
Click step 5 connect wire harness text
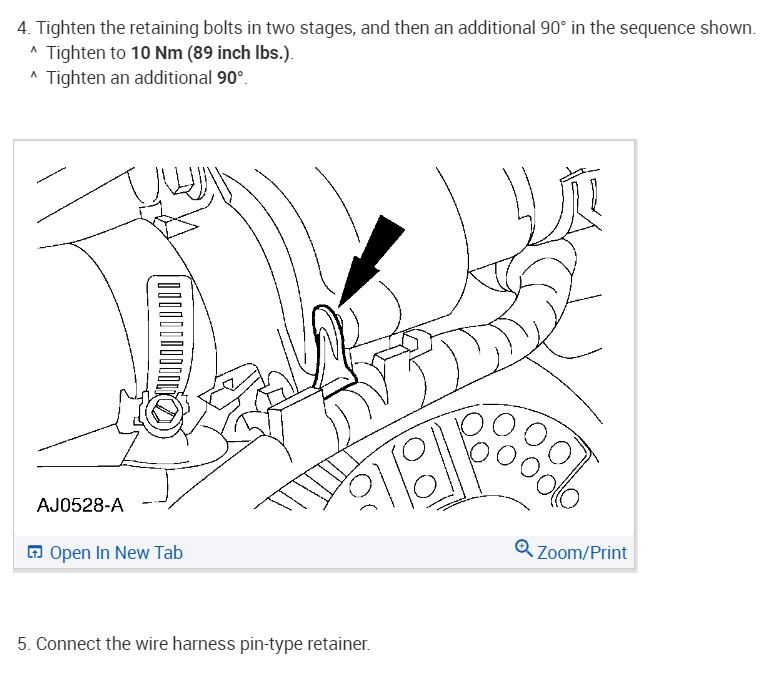193,644
